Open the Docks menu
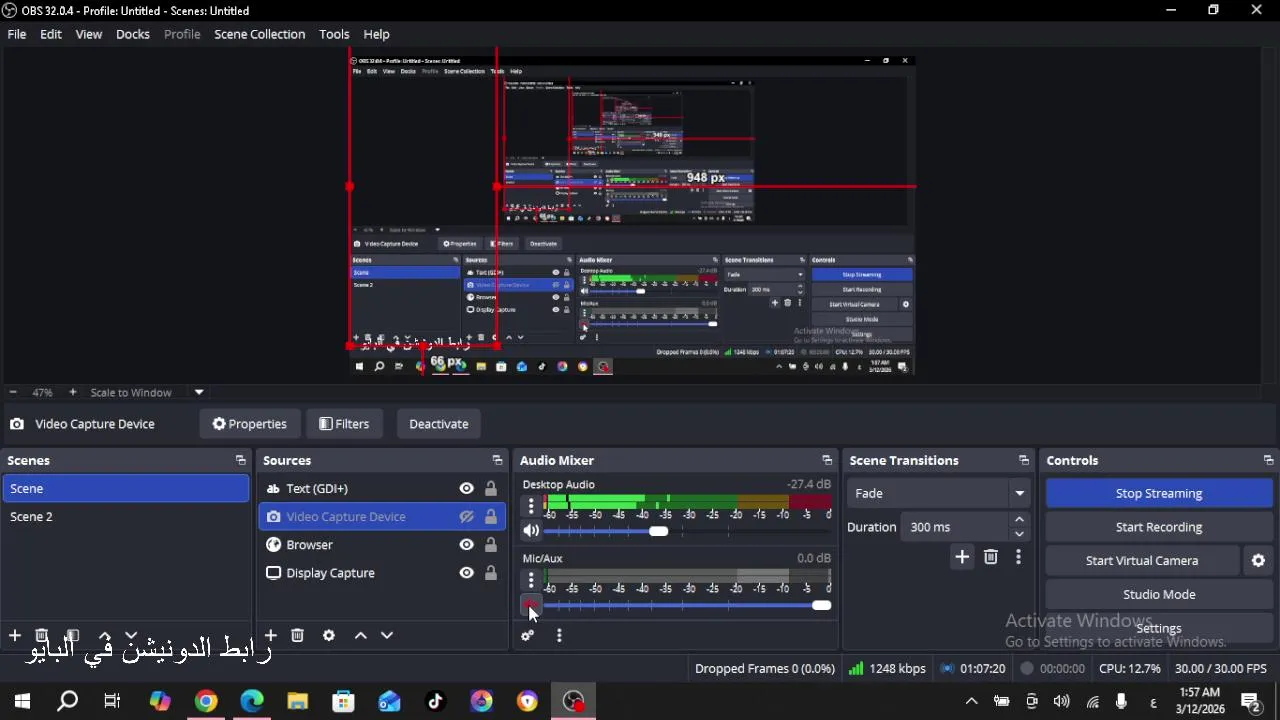Screen dimensions: 1280x720 (133, 34)
